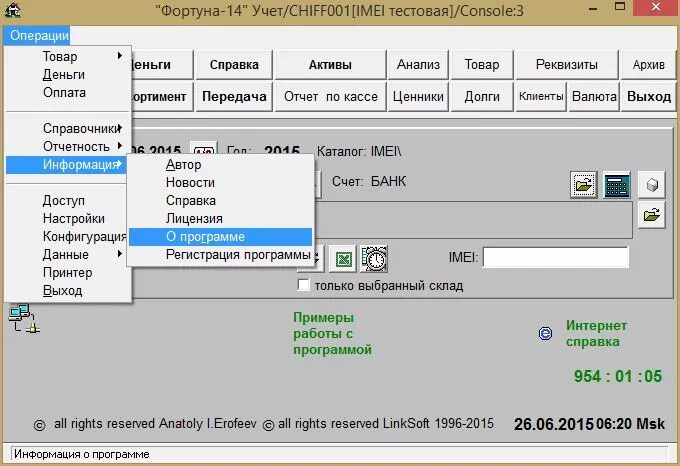
Task: Expand the Отчетность submenu
Action: [x=68, y=147]
